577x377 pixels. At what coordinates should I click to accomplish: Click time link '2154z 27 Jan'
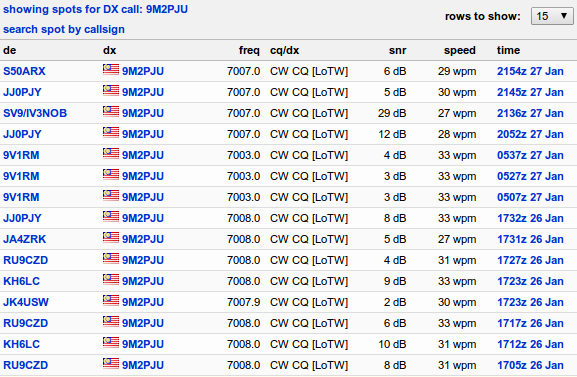point(530,71)
